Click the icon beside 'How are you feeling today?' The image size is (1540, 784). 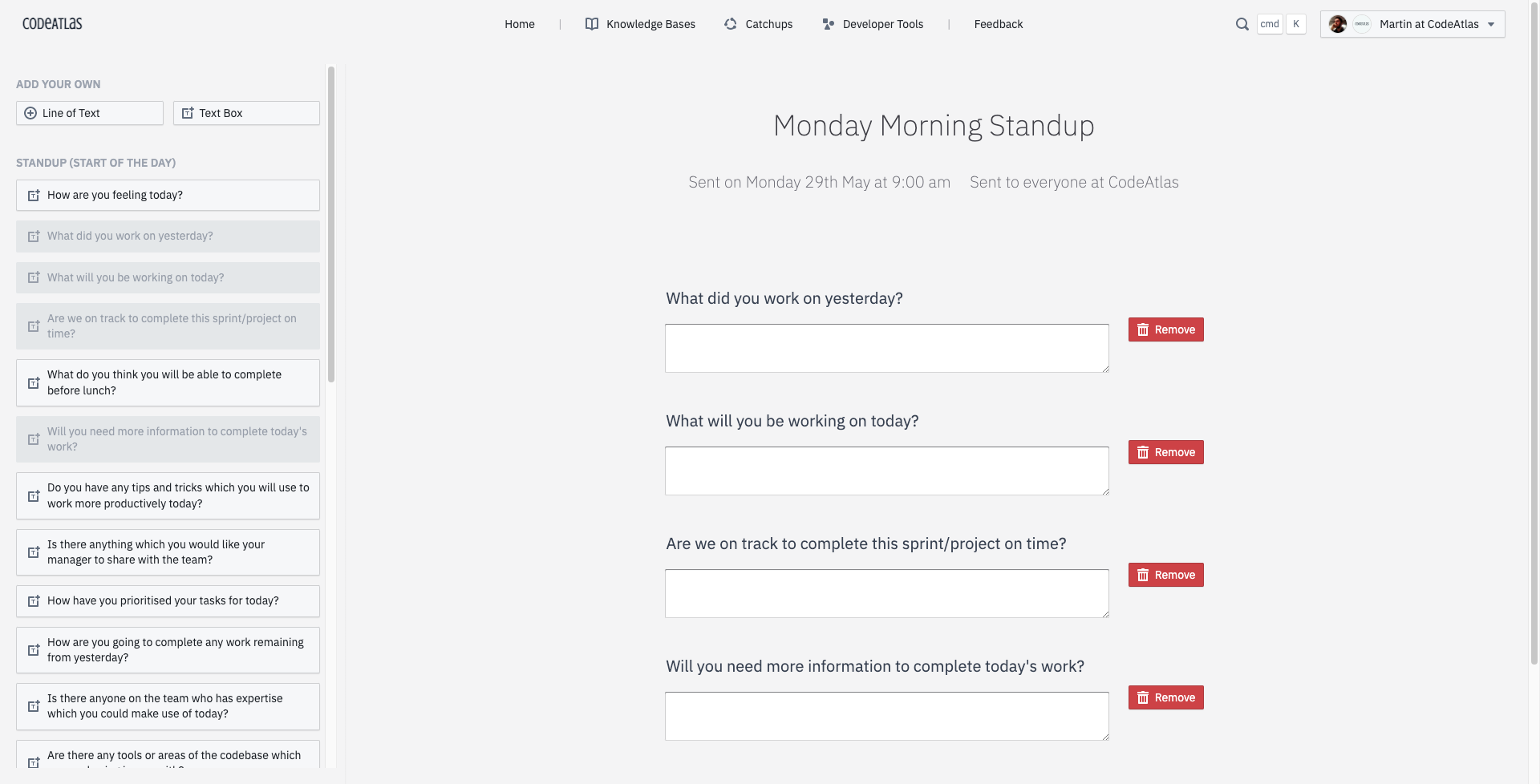[x=34, y=196]
